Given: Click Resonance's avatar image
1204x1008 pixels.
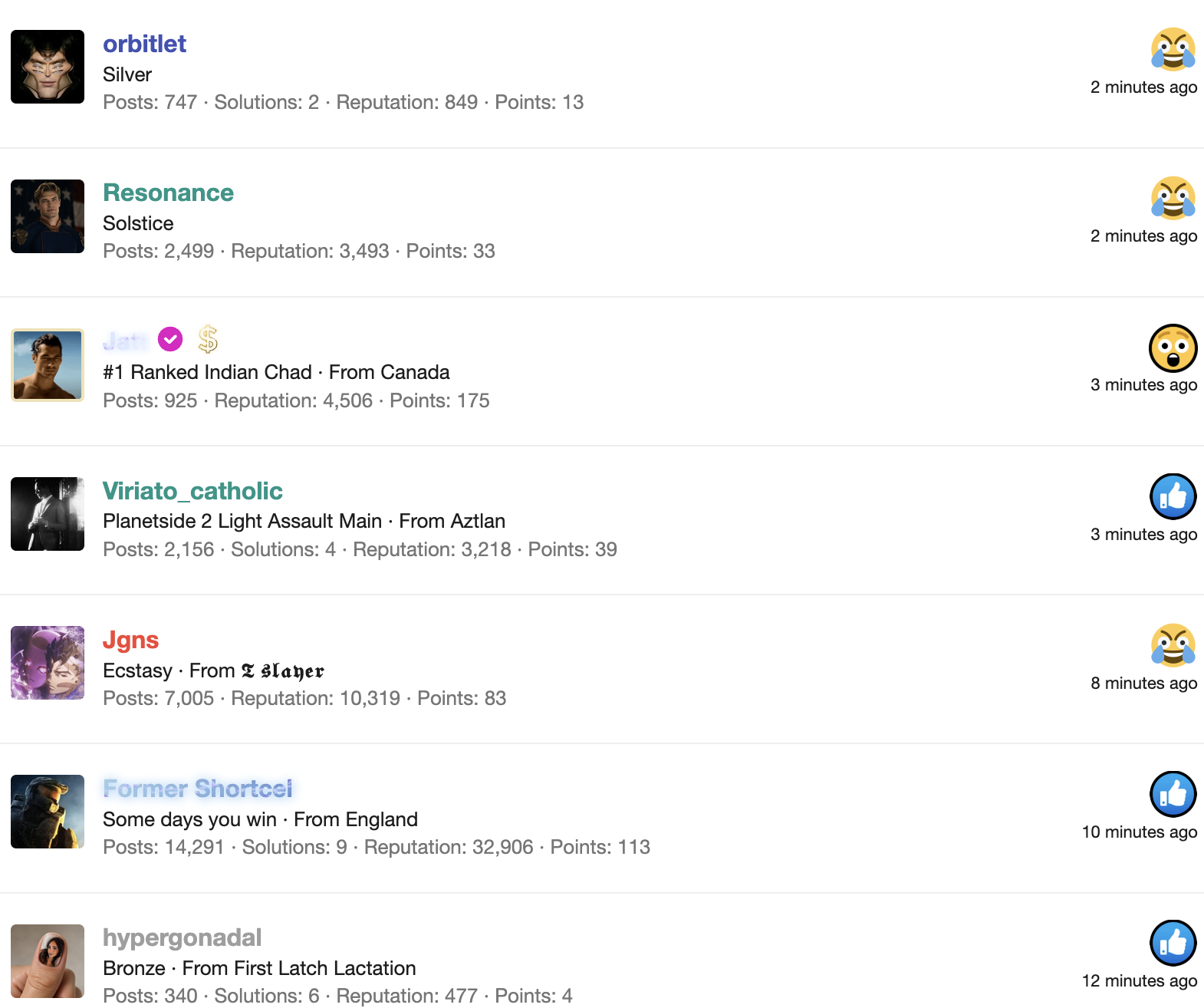Looking at the screenshot, I should 48,216.
